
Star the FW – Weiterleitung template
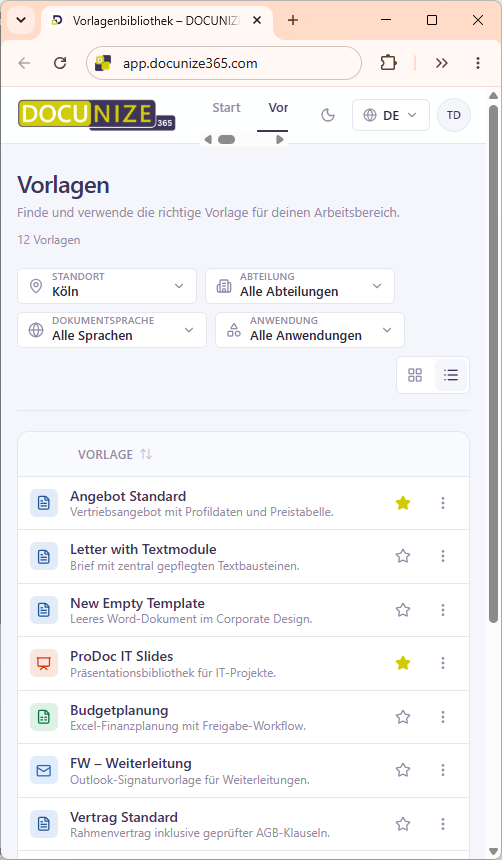(403, 770)
